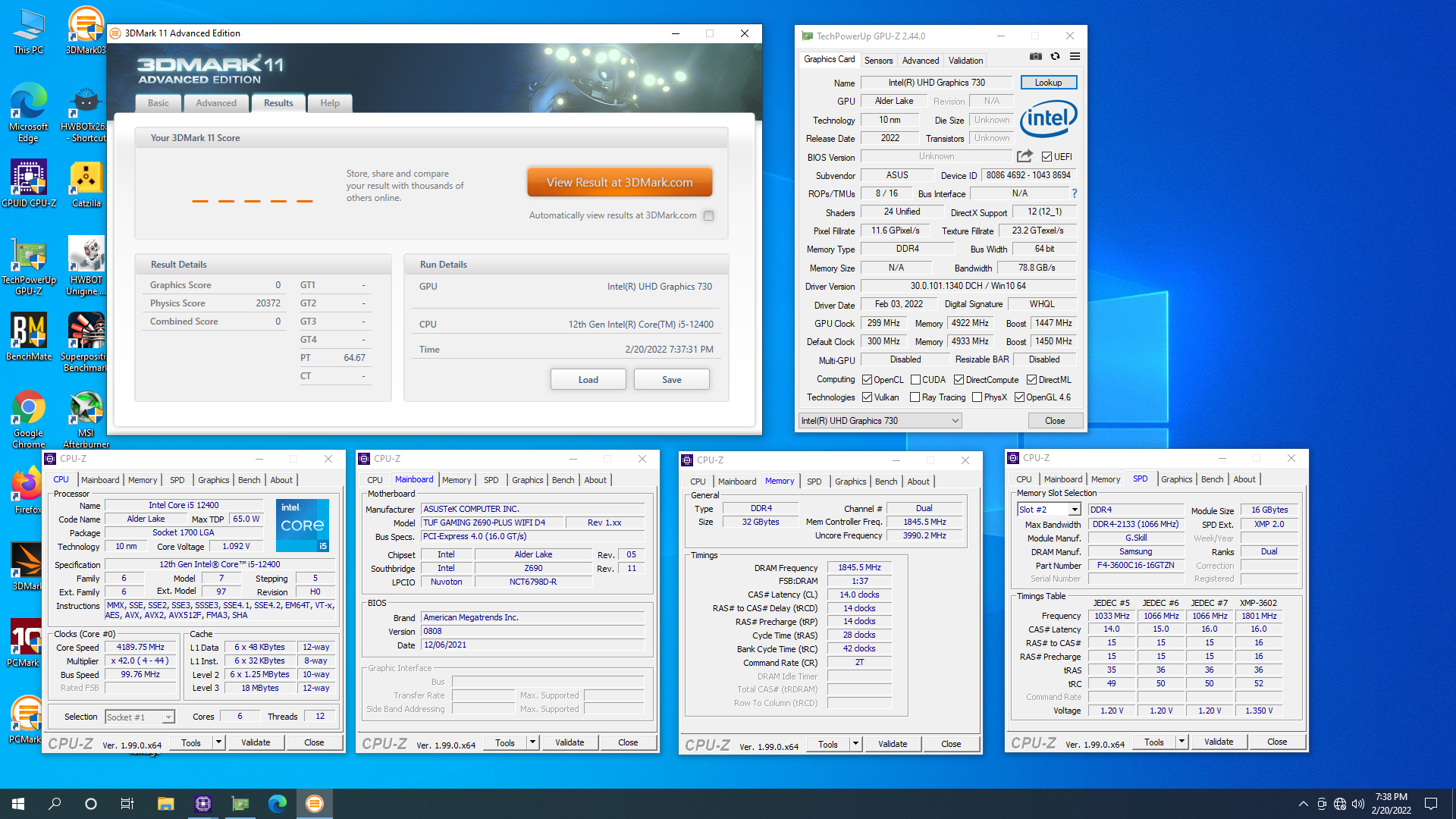Switch to Advanced tab in 3DMark 11
1456x819 pixels.
tap(216, 103)
